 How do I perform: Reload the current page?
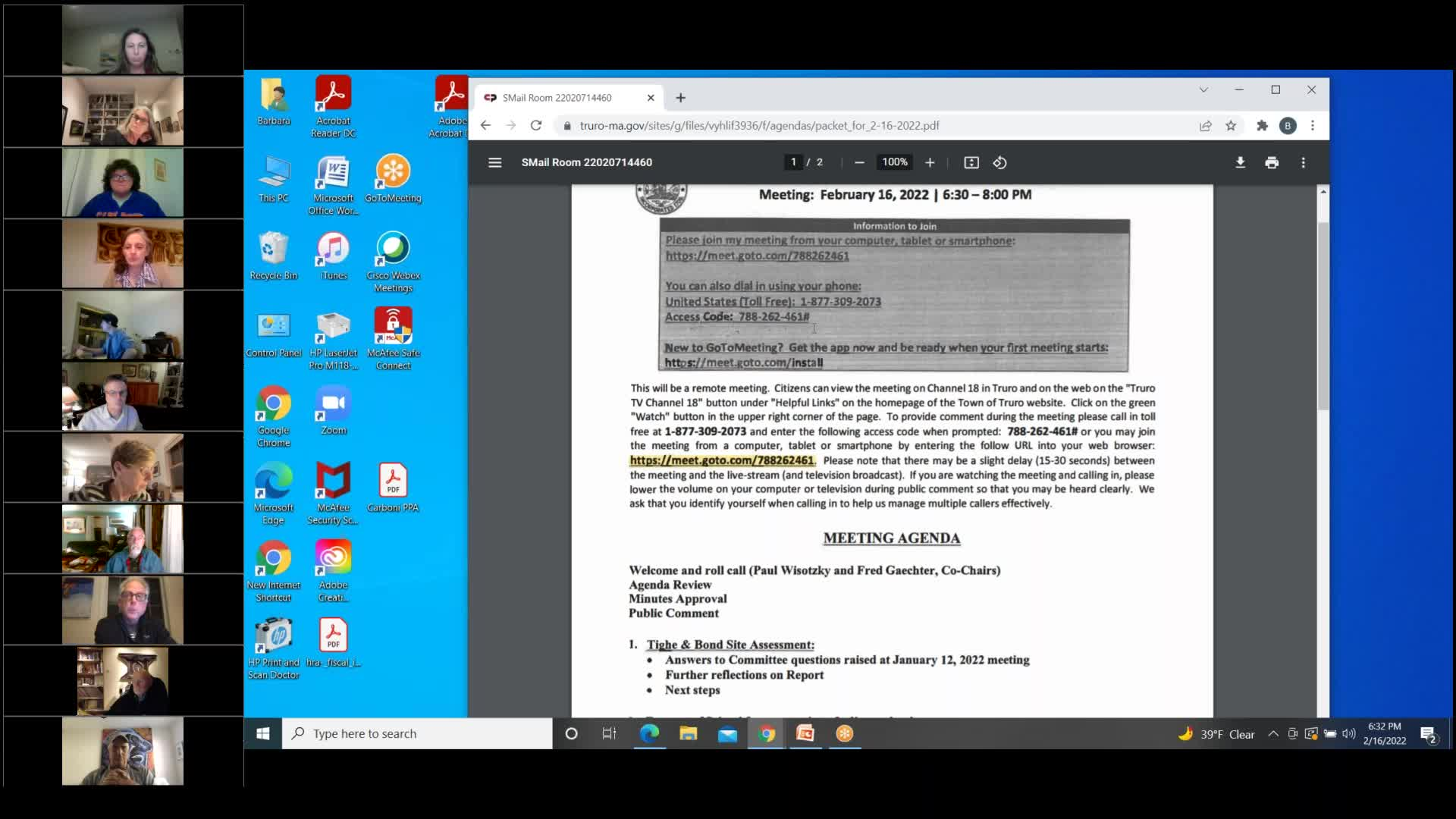tap(536, 126)
